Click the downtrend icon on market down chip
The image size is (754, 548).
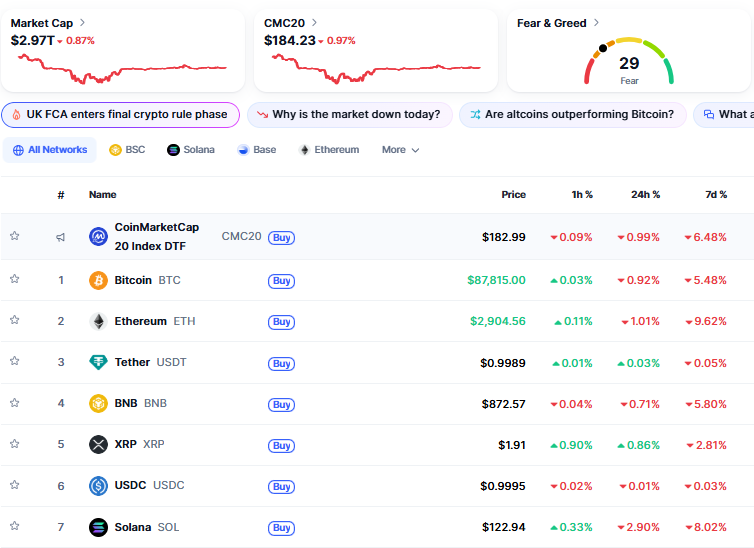263,114
